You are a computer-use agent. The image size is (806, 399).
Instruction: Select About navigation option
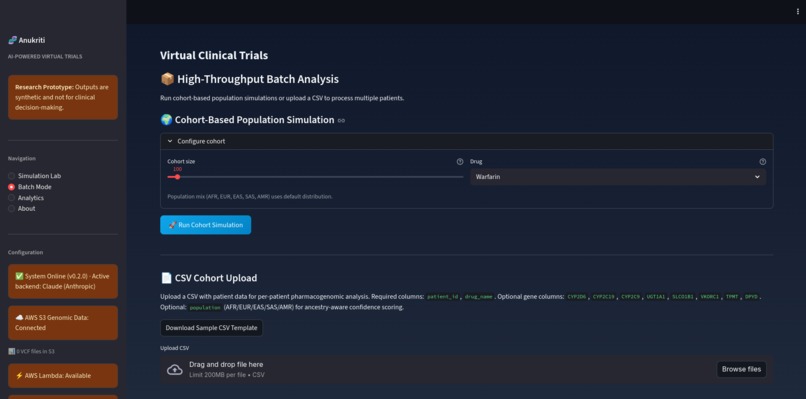[x=22, y=209]
